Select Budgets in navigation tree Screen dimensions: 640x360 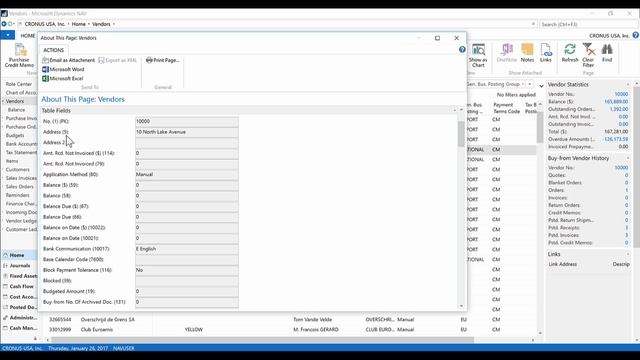point(15,136)
